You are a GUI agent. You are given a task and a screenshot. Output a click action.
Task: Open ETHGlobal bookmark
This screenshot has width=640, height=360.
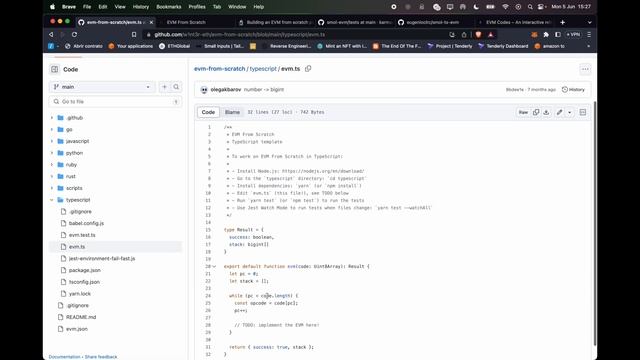point(175,46)
